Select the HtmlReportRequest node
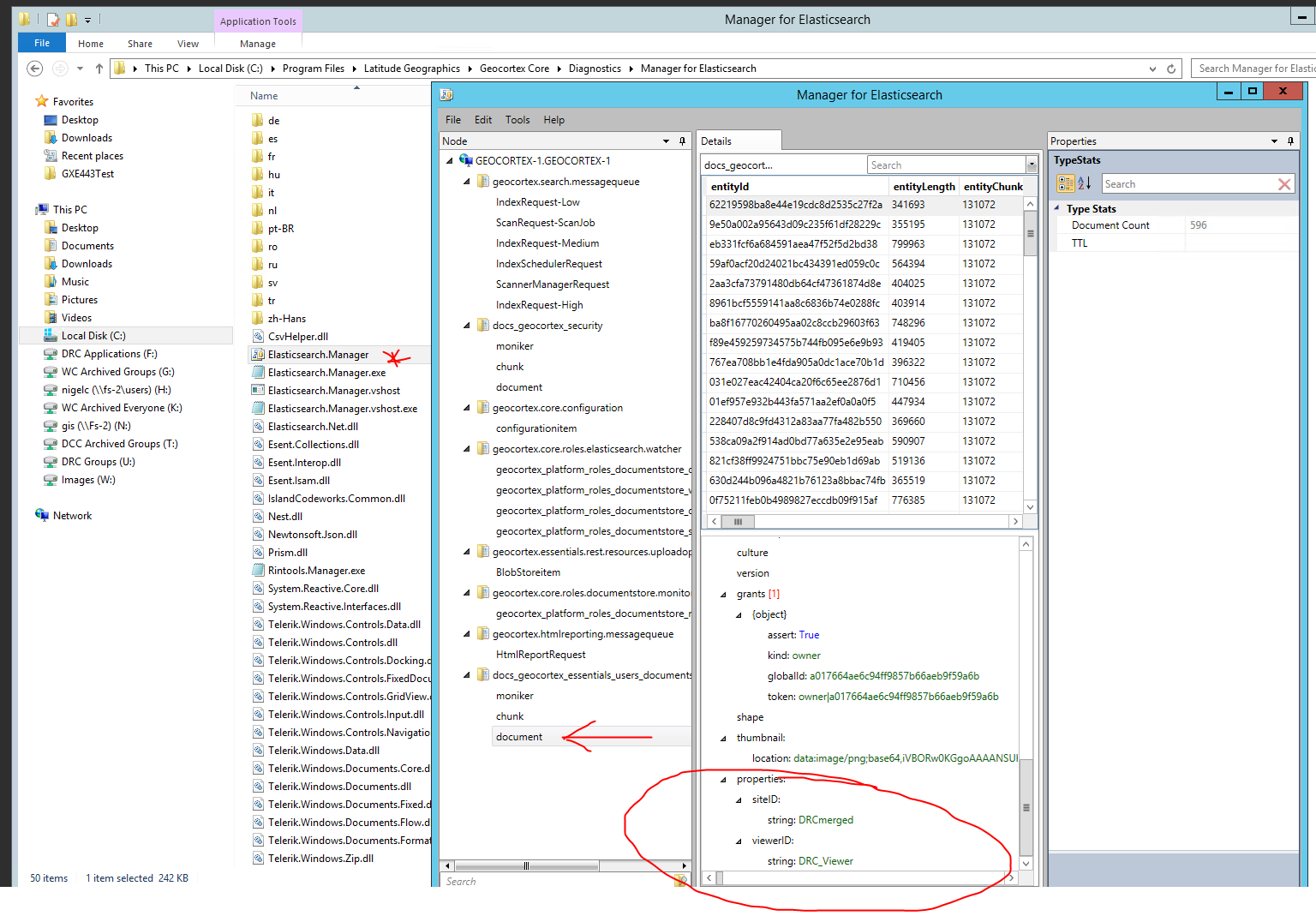The image size is (1316, 916). pos(541,655)
